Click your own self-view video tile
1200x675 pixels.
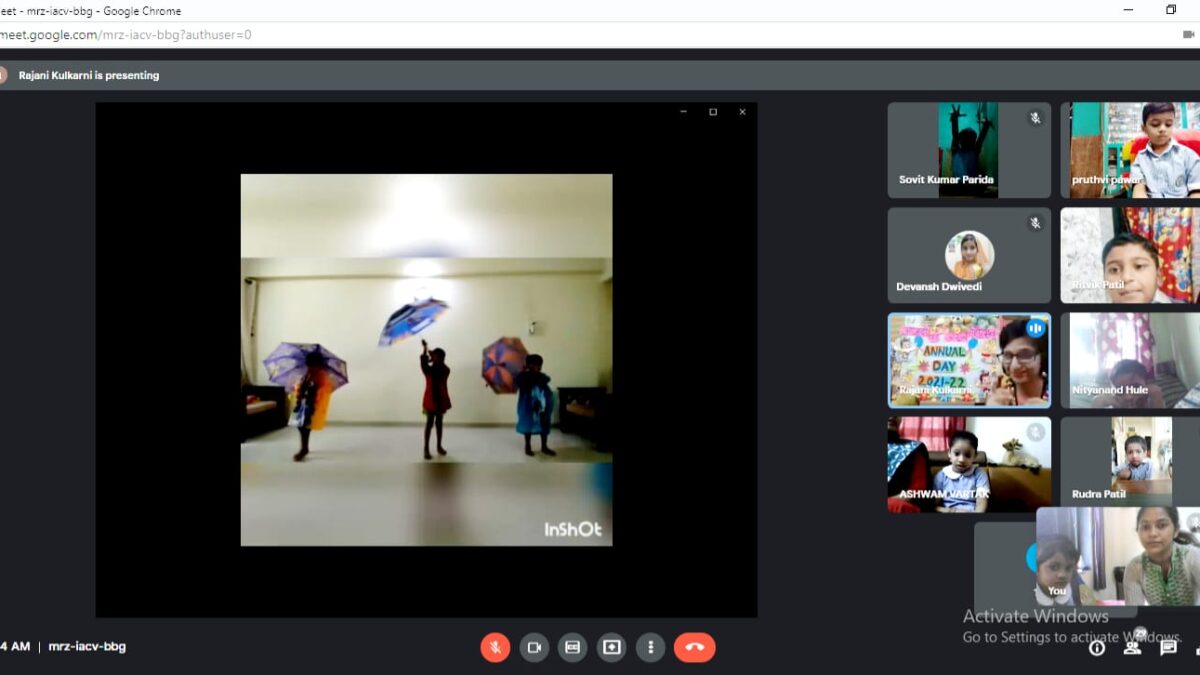(x=1118, y=556)
